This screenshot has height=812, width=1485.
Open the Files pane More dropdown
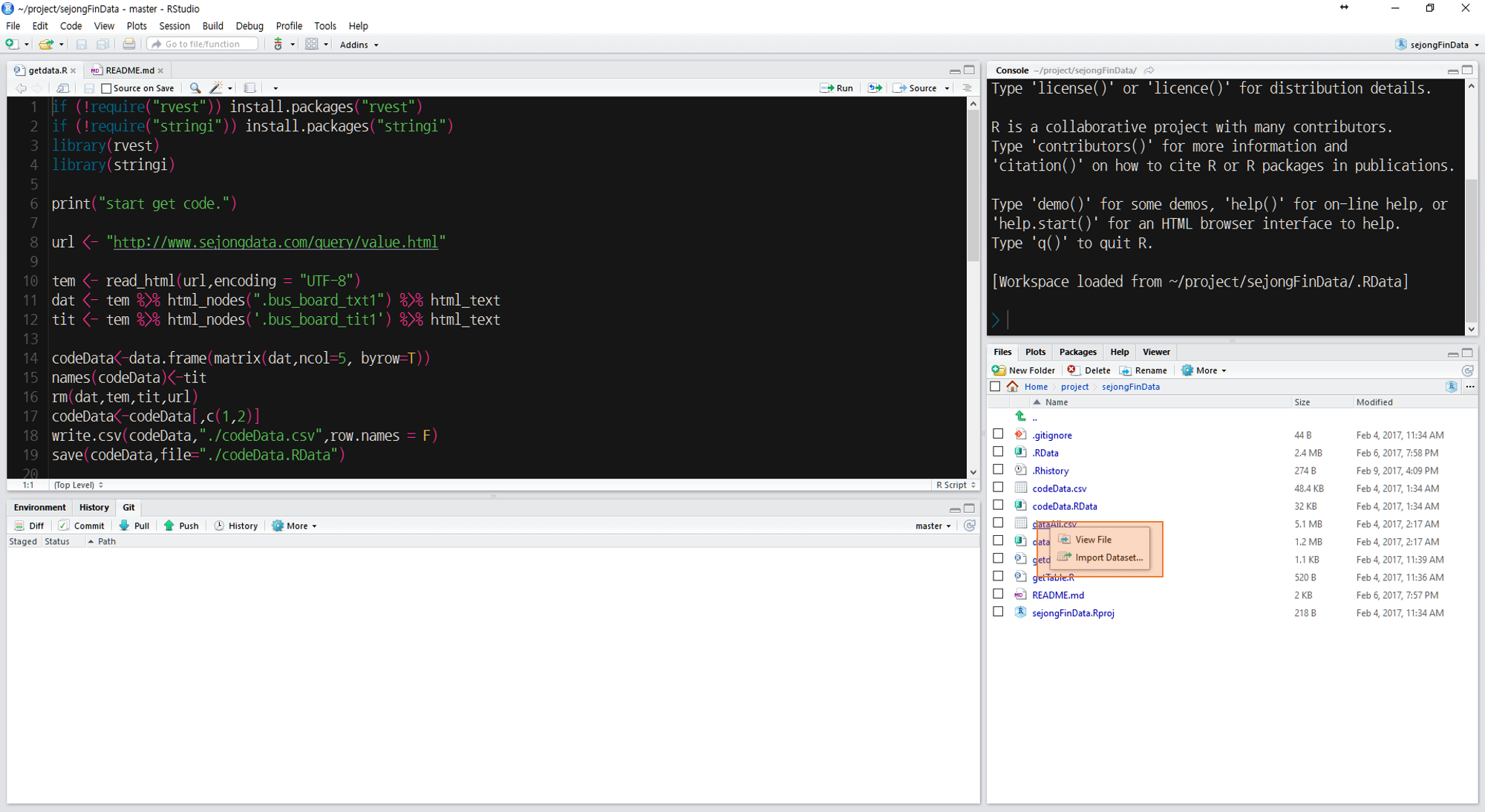[1204, 370]
